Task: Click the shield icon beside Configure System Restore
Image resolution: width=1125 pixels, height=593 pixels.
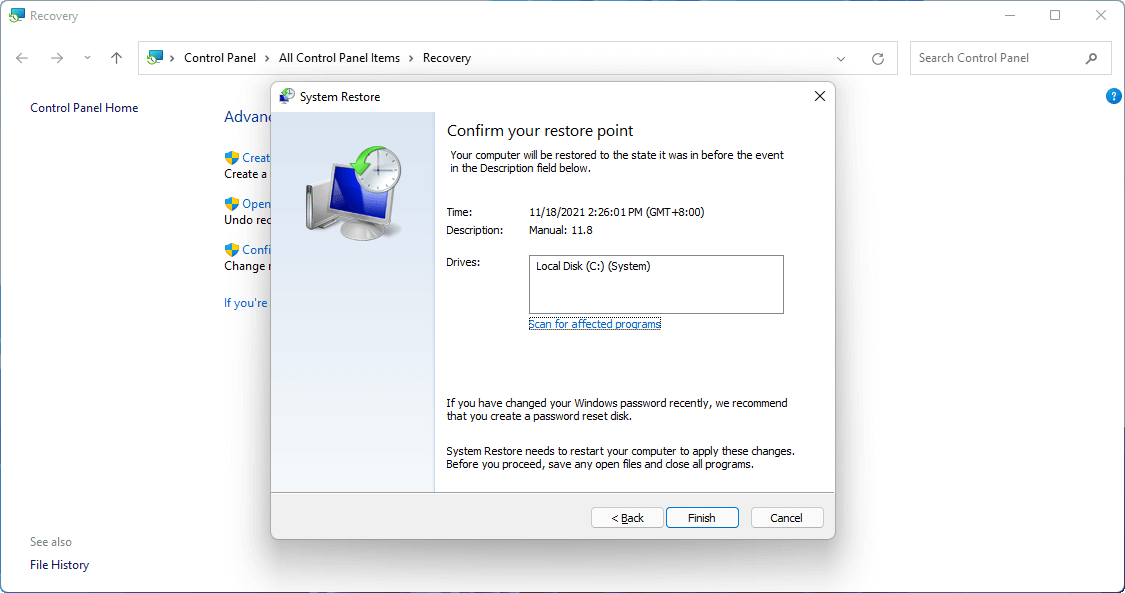Action: [x=231, y=250]
